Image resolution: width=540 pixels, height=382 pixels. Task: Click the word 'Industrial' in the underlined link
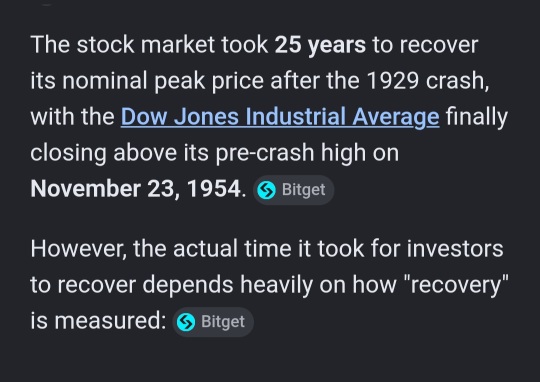pyautogui.click(x=295, y=116)
